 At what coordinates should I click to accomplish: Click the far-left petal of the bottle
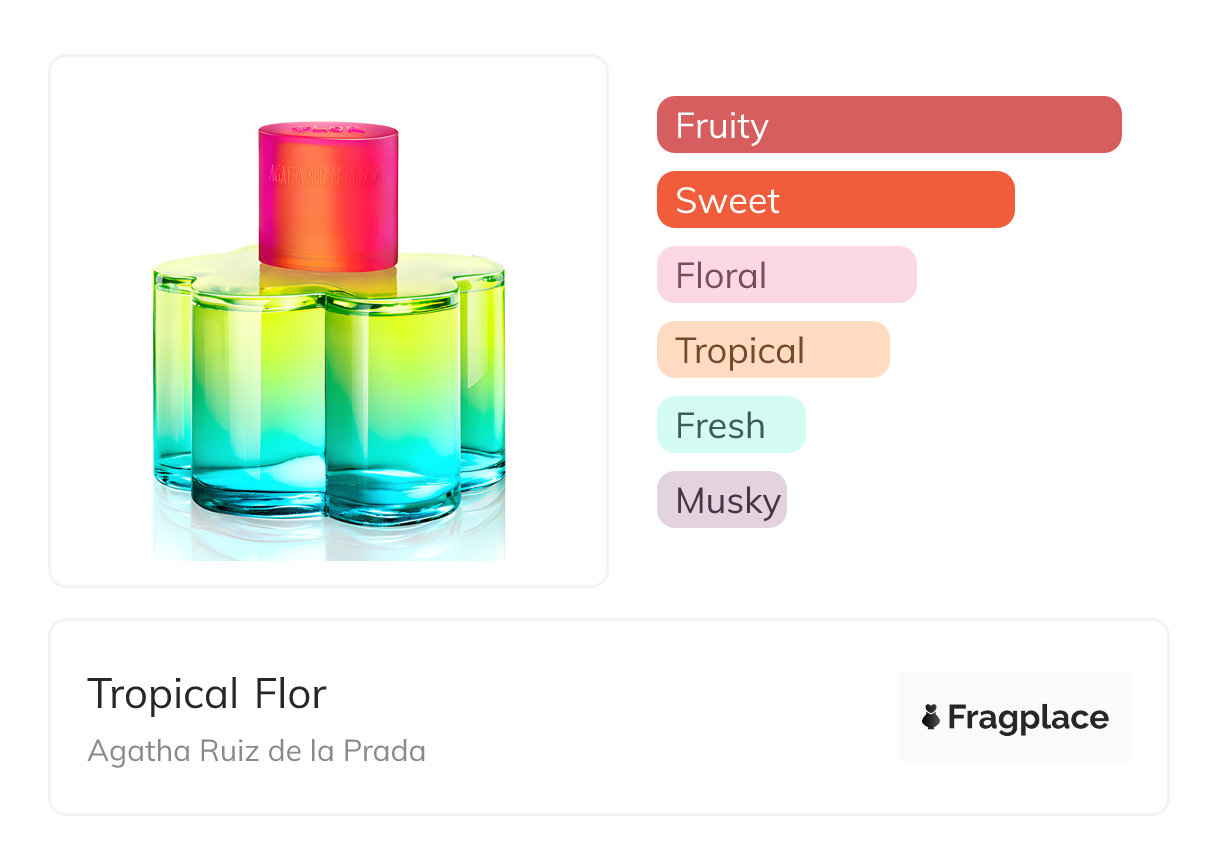[x=170, y=380]
